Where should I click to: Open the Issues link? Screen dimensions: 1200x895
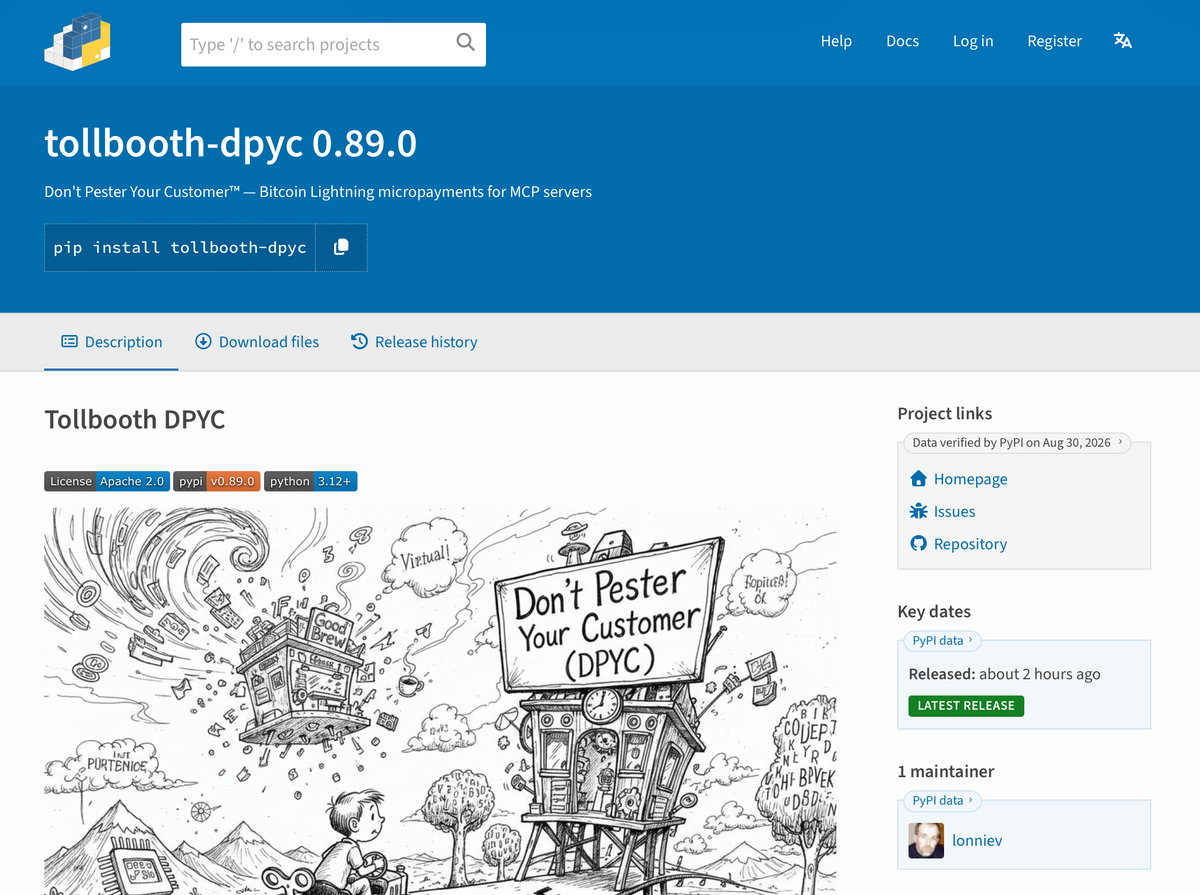coord(942,511)
